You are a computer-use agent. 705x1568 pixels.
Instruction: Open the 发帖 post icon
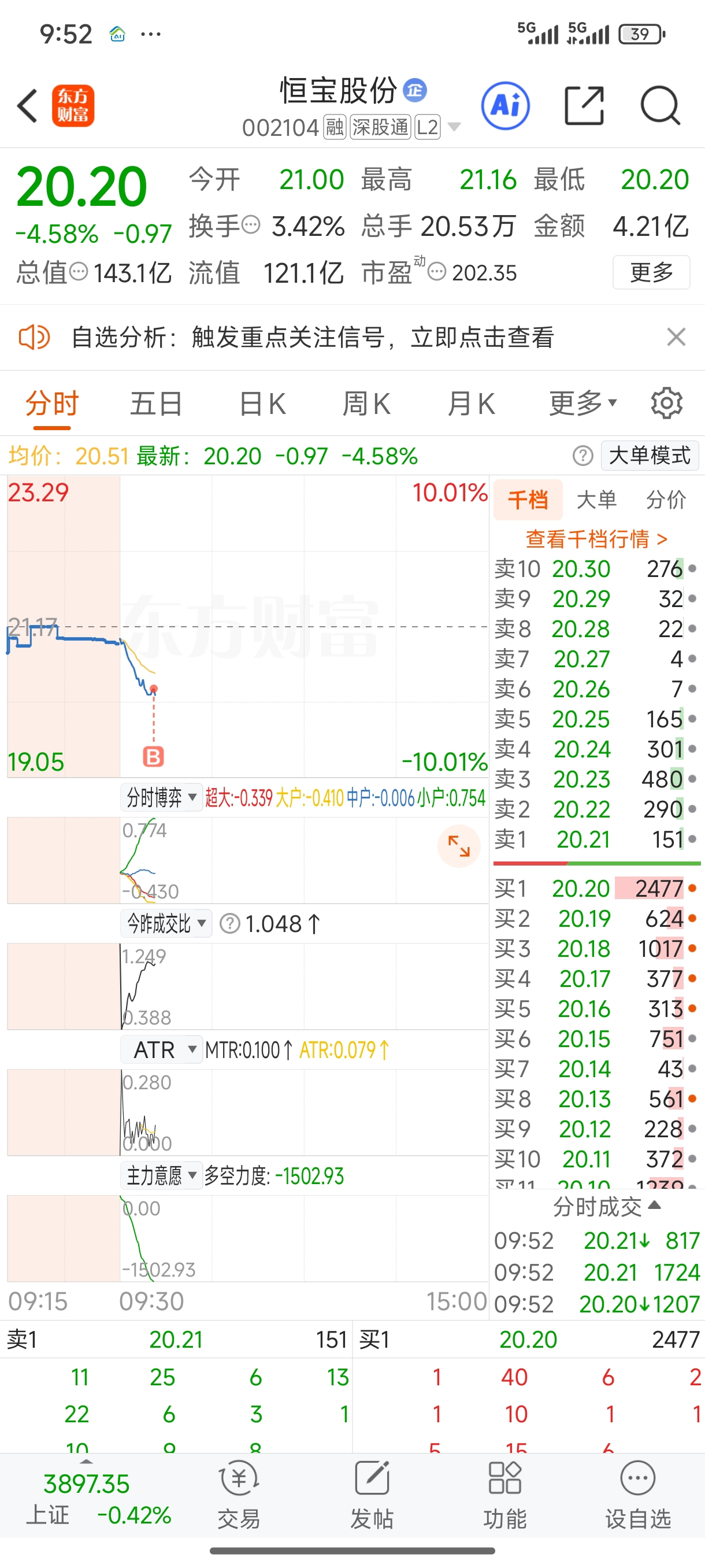tap(372, 1494)
